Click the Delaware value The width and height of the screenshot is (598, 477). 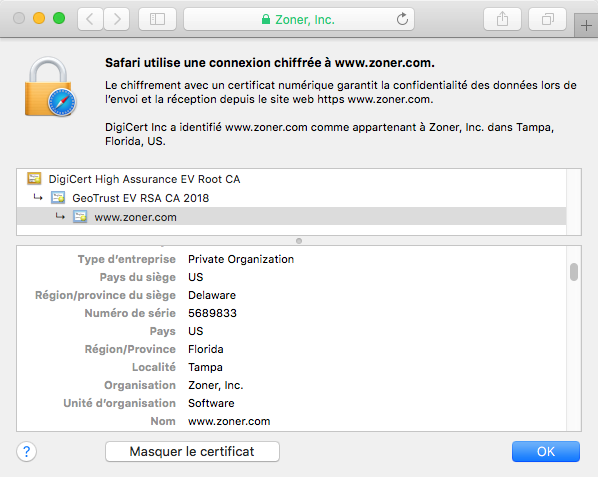(x=212, y=295)
